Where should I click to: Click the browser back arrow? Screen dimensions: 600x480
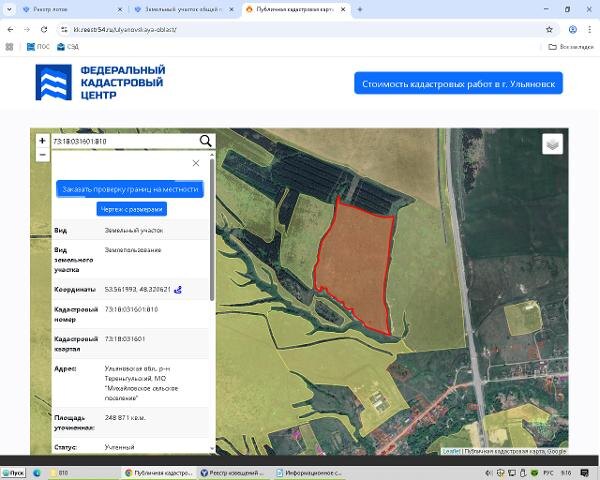click(11, 29)
